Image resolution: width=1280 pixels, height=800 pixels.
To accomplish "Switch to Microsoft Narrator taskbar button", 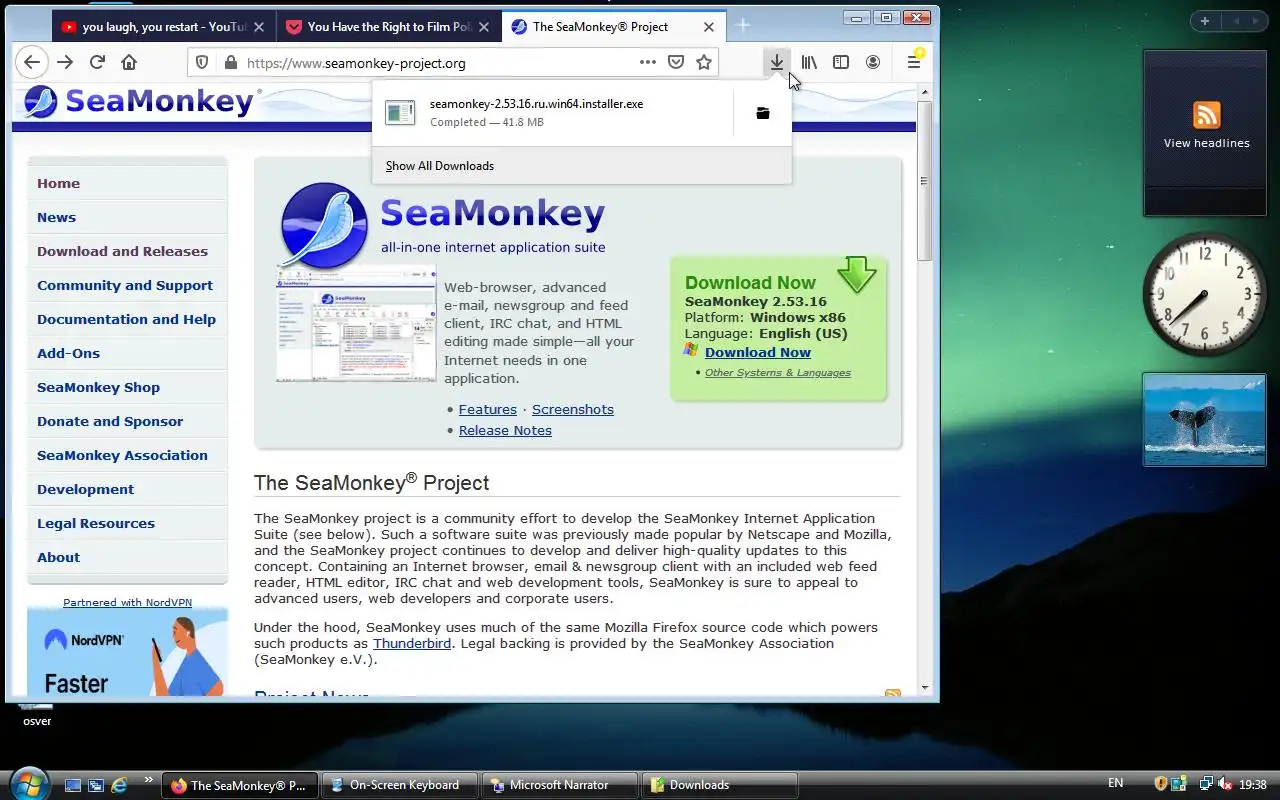I will (559, 785).
